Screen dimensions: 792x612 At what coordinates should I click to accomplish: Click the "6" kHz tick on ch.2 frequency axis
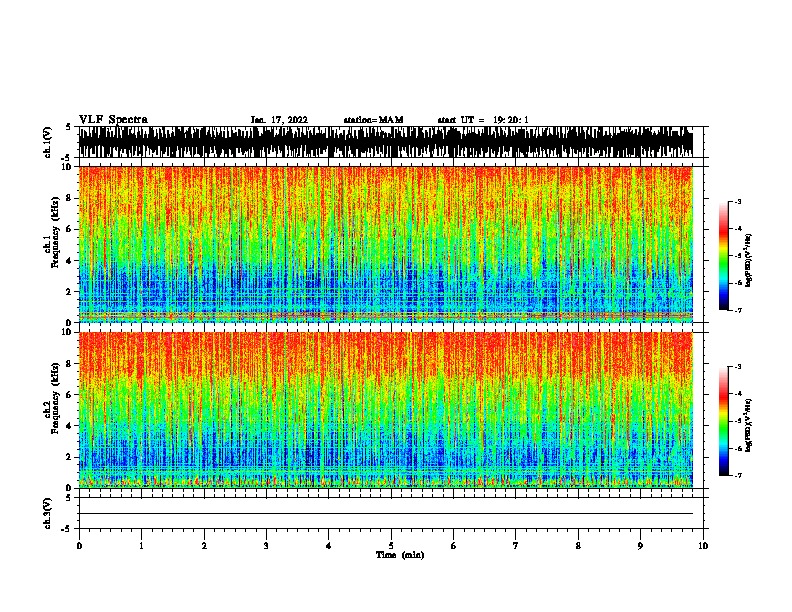[x=71, y=394]
